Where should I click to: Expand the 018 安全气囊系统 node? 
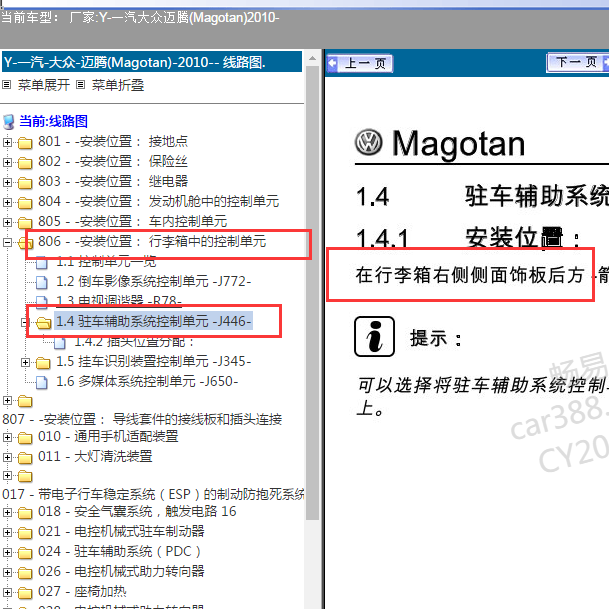click(7, 512)
